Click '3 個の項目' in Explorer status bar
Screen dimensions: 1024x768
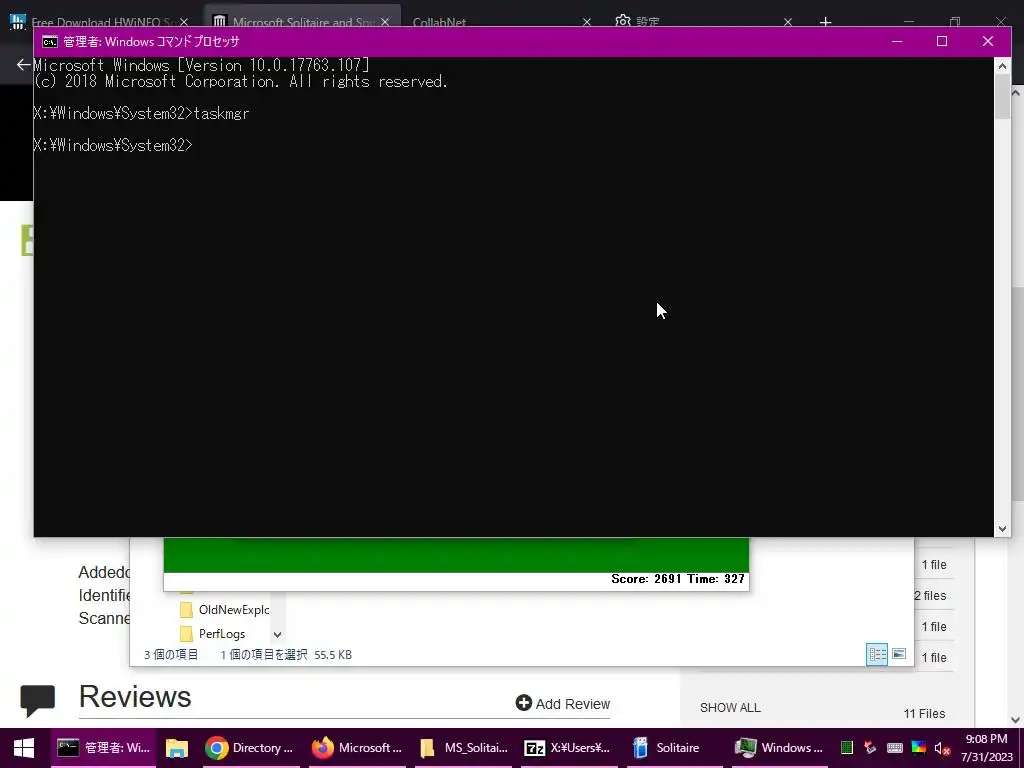click(x=170, y=654)
